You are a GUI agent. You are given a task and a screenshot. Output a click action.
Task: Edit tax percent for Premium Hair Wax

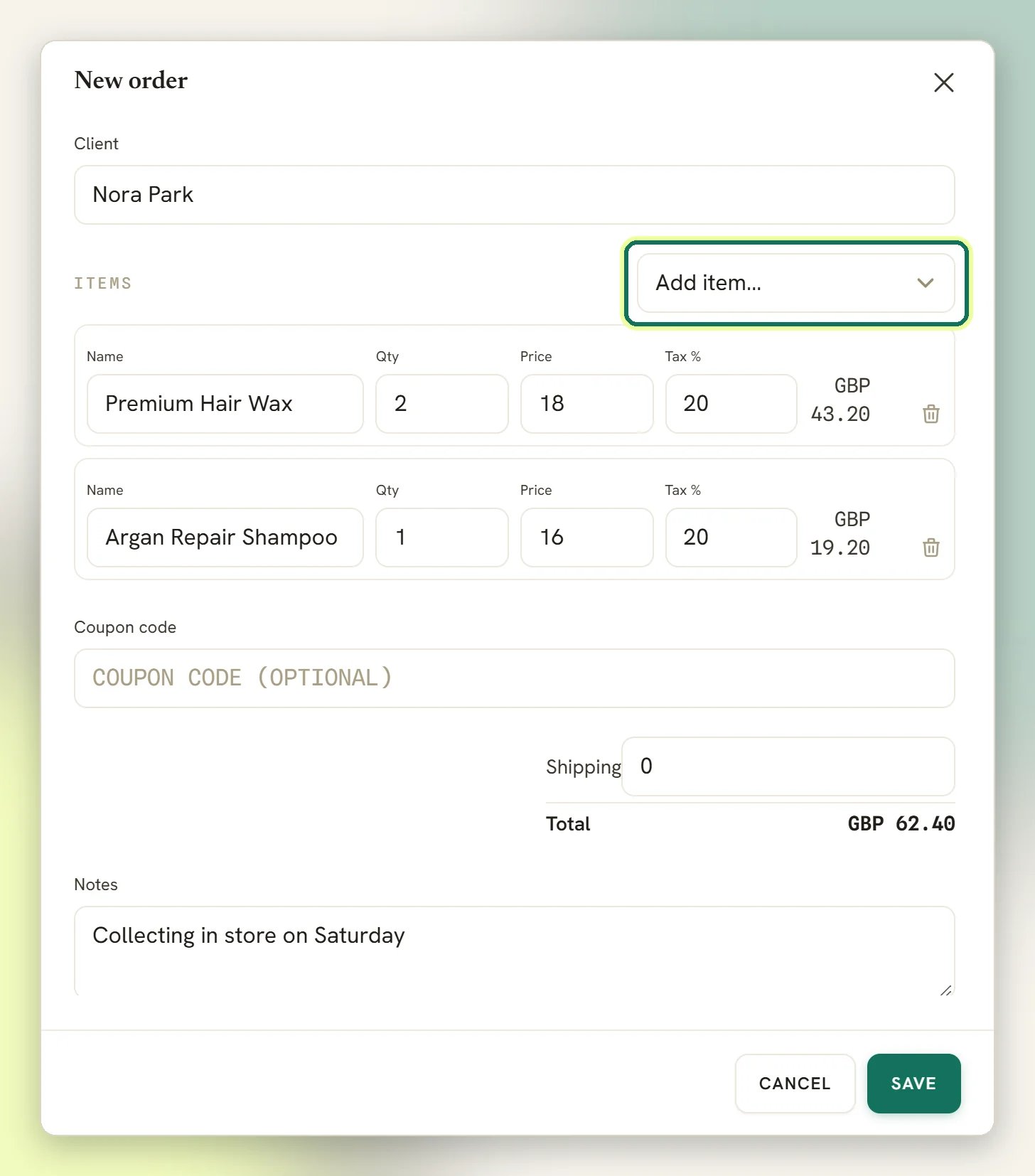point(731,404)
